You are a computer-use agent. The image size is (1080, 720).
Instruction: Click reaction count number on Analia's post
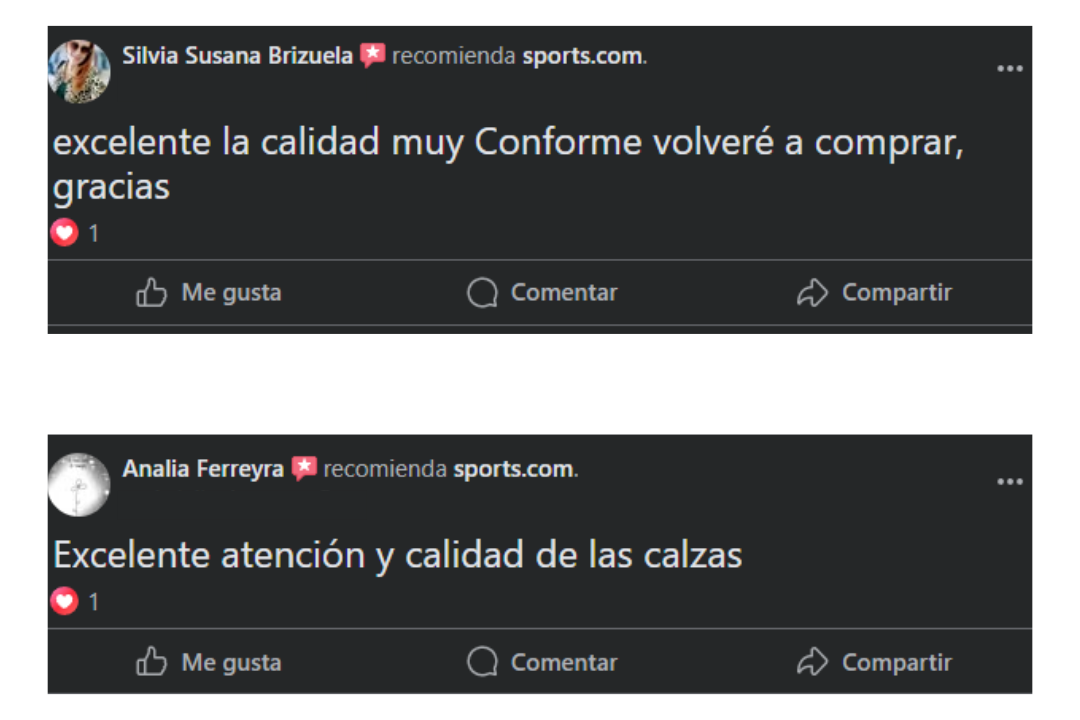pyautogui.click(x=94, y=603)
